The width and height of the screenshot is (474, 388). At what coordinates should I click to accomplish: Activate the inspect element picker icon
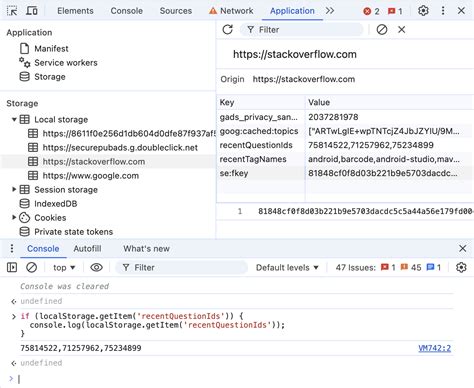[x=12, y=11]
